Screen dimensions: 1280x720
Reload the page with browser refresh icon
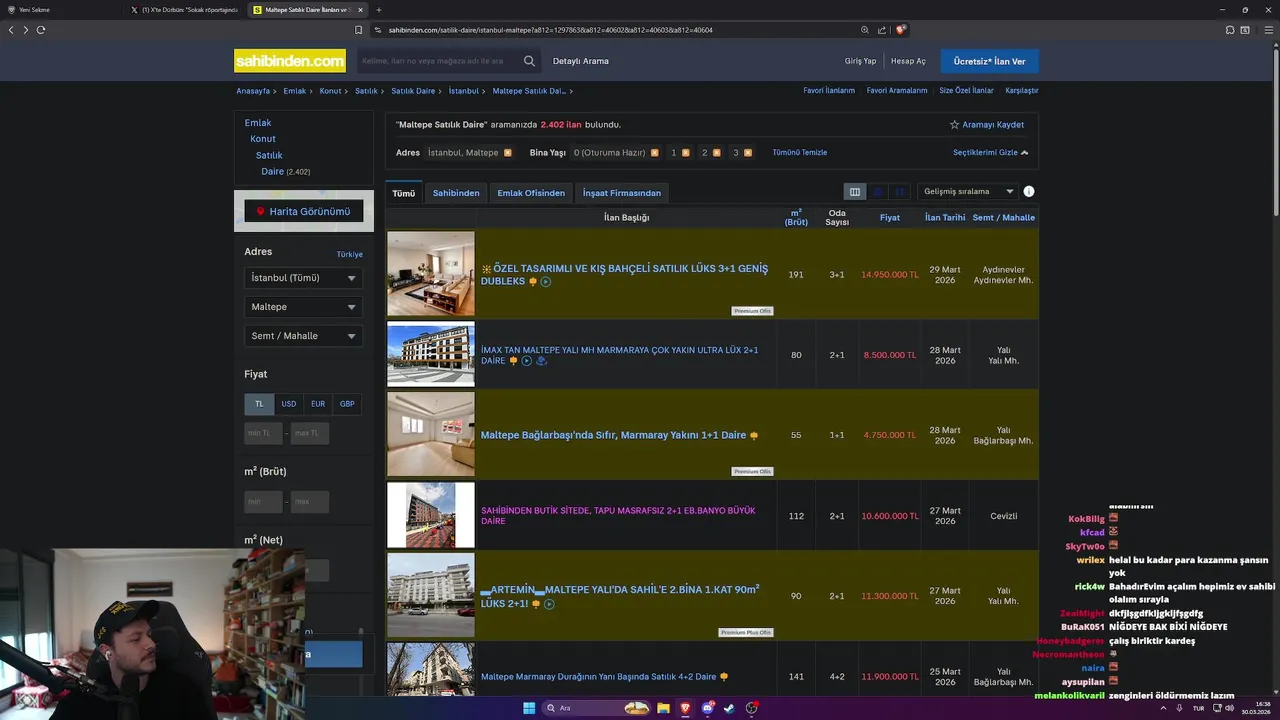41,30
